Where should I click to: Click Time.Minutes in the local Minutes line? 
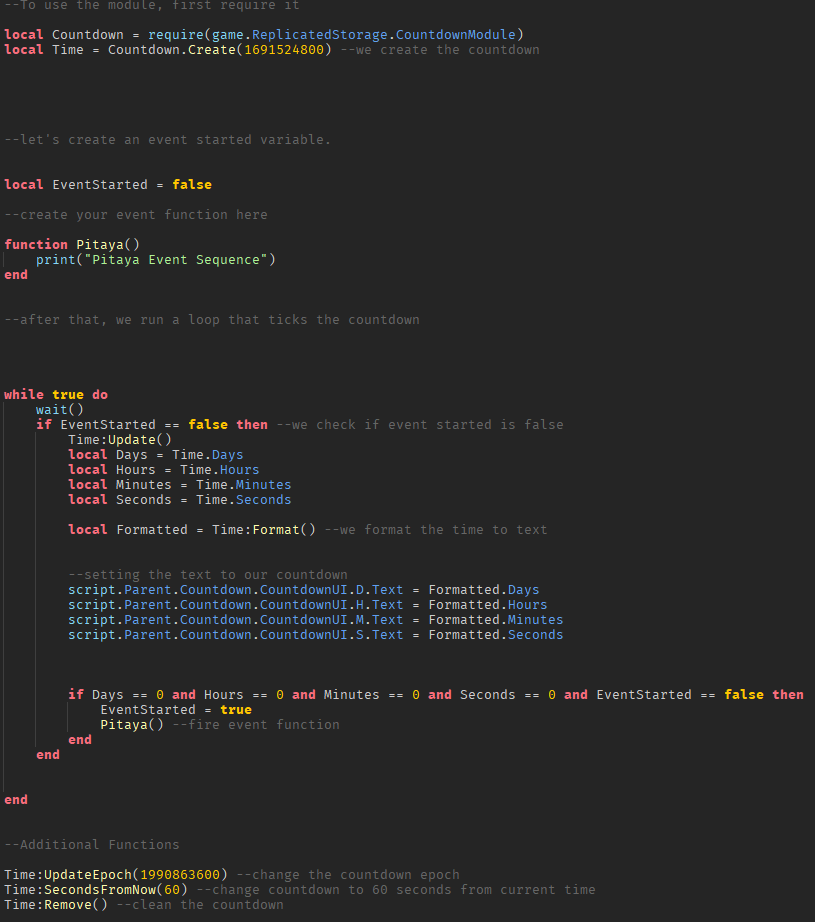(x=243, y=485)
